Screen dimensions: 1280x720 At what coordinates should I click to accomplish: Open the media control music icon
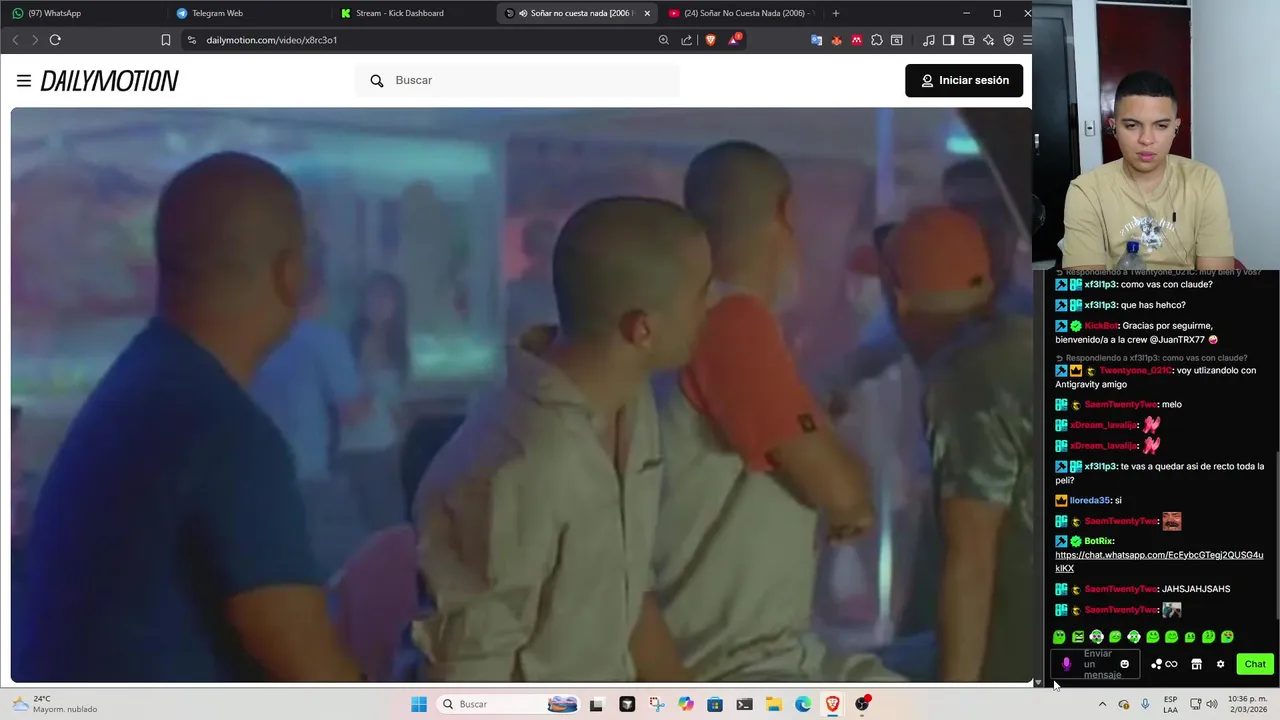929,40
